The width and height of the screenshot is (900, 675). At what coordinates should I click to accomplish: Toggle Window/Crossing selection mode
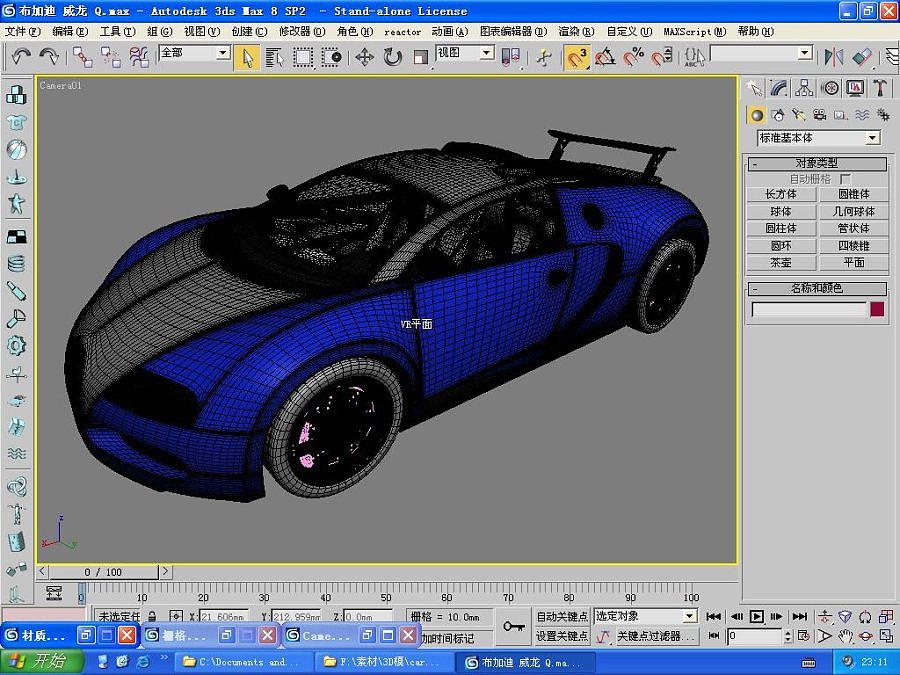point(332,57)
